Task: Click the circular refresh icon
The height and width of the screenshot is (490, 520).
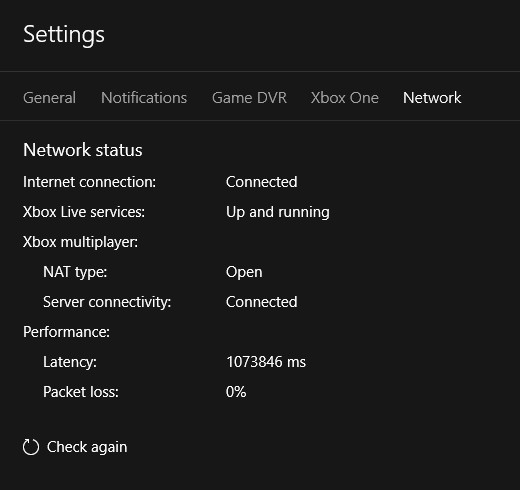Action: coord(31,447)
